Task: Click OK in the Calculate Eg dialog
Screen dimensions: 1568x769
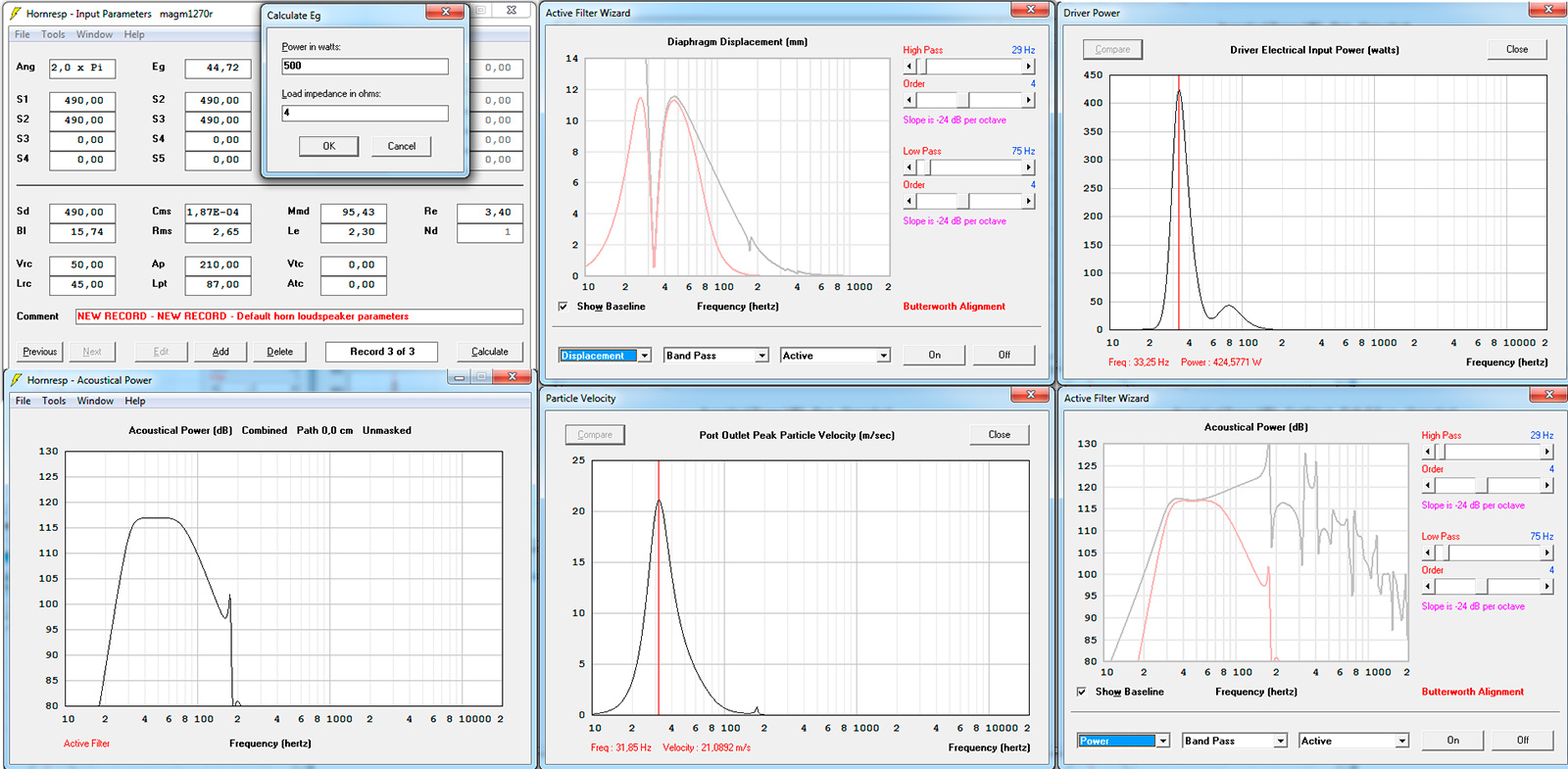Action: pos(329,146)
